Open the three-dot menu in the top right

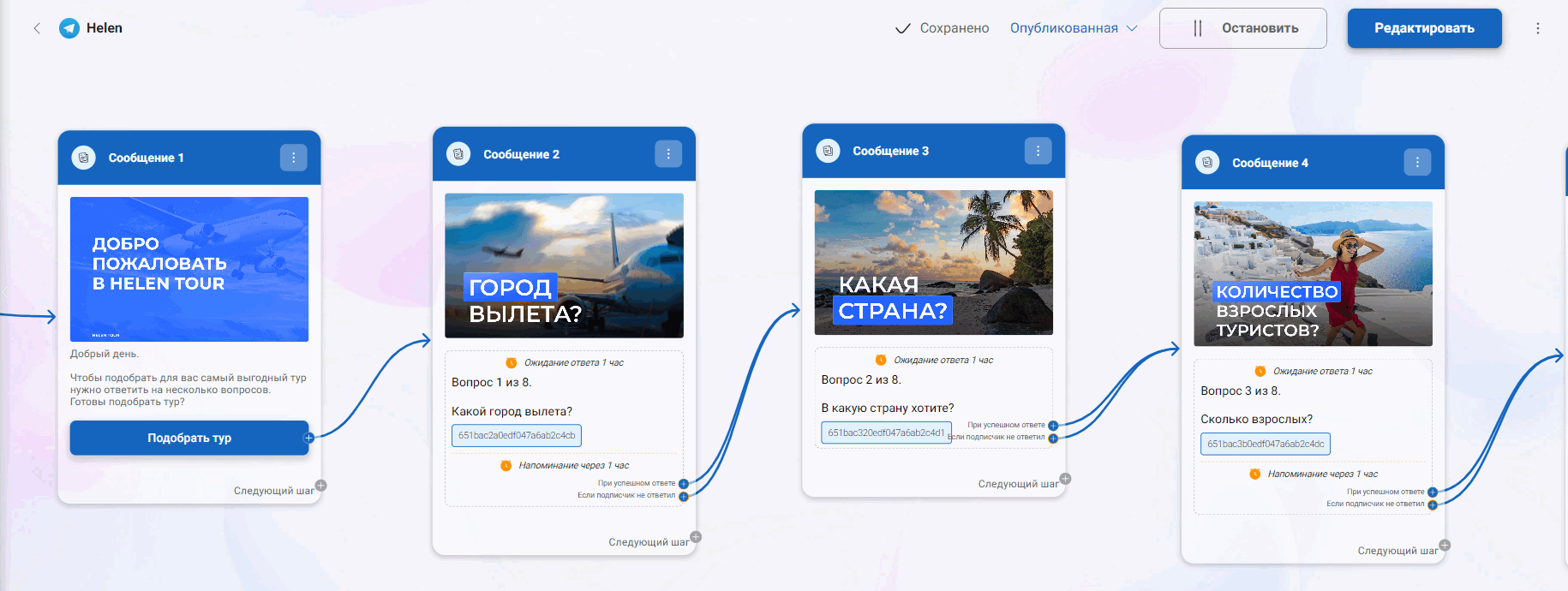(1538, 28)
